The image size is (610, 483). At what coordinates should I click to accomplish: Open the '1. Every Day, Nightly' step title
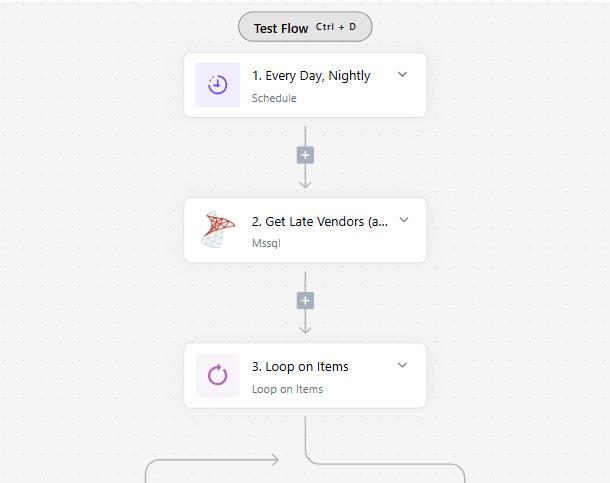point(311,75)
